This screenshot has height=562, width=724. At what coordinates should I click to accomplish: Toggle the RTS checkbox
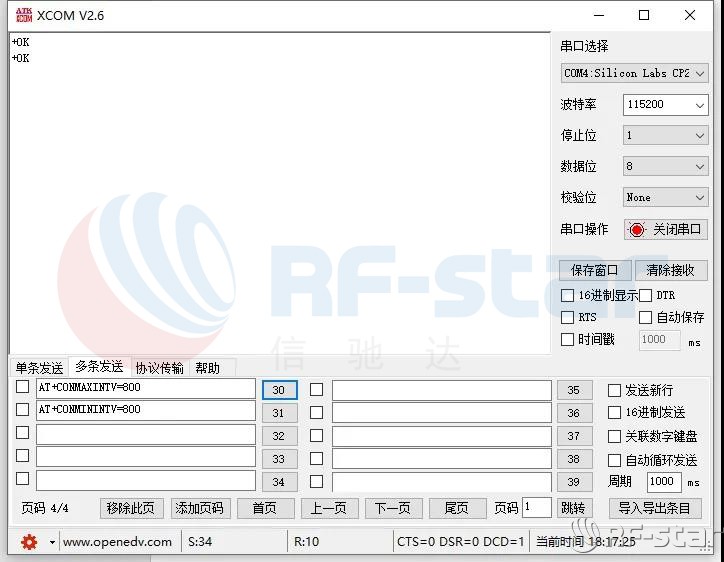[x=567, y=317]
